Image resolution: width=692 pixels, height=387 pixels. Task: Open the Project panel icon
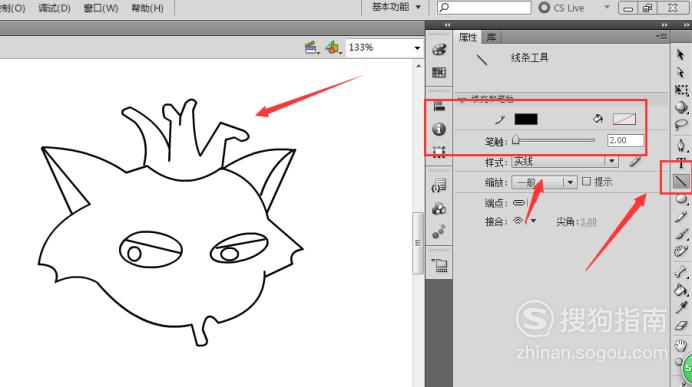440,265
